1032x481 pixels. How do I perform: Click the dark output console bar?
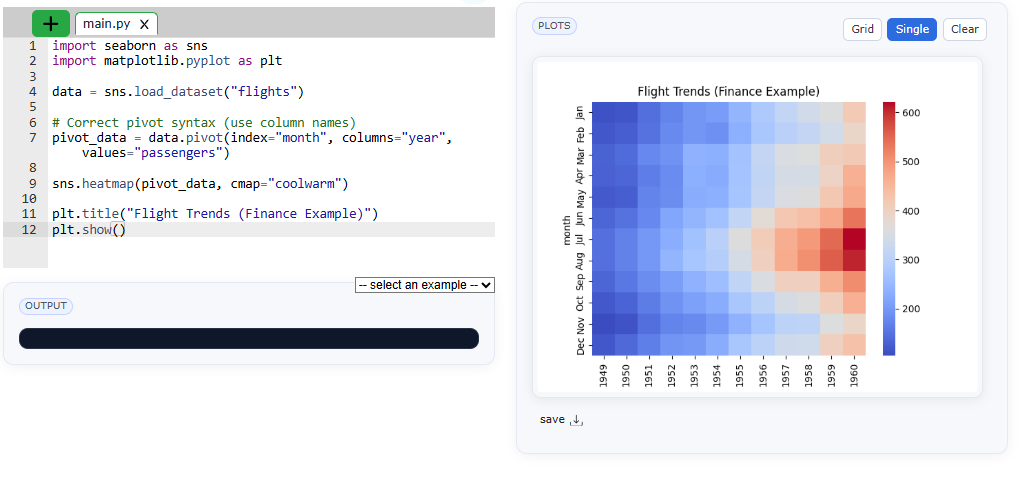pyautogui.click(x=248, y=339)
